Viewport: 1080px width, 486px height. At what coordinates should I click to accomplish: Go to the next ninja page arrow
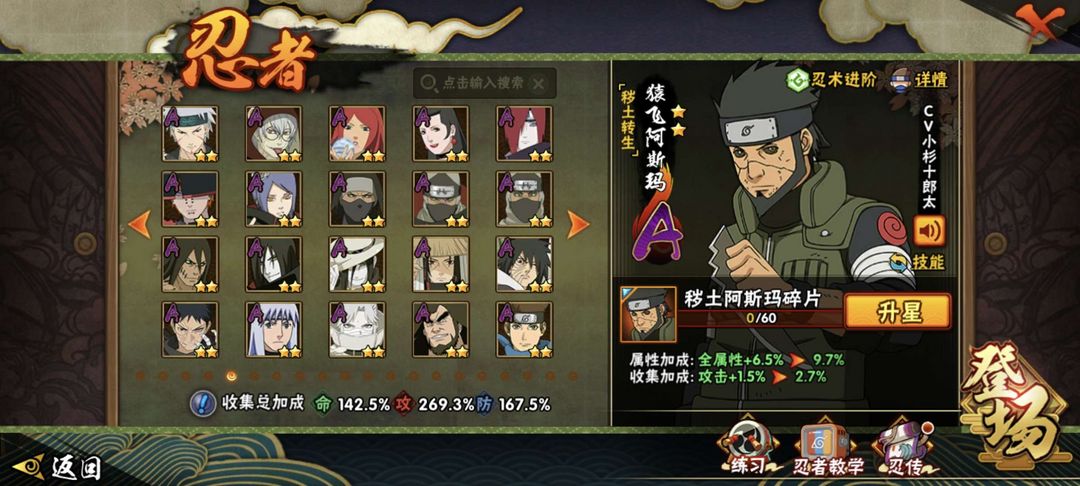point(577,224)
